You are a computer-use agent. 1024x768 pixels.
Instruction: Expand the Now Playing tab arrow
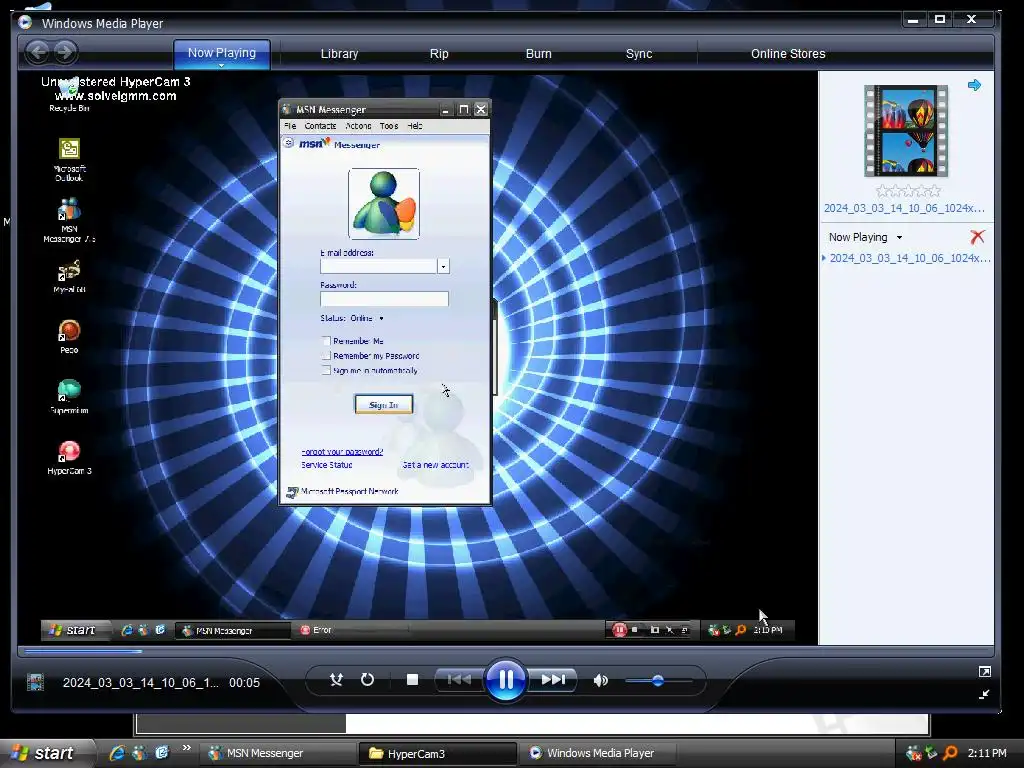point(221,65)
